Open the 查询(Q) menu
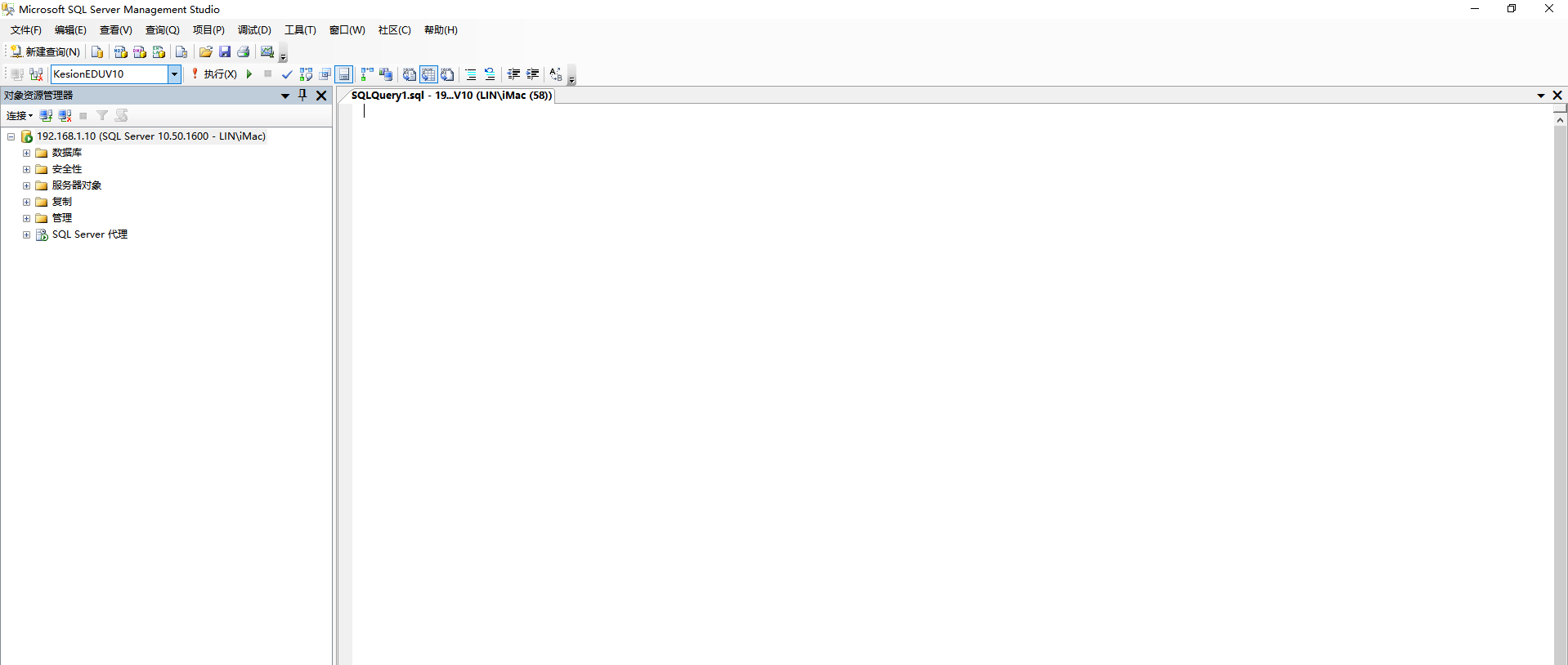This screenshot has height=665, width=1568. [x=162, y=30]
